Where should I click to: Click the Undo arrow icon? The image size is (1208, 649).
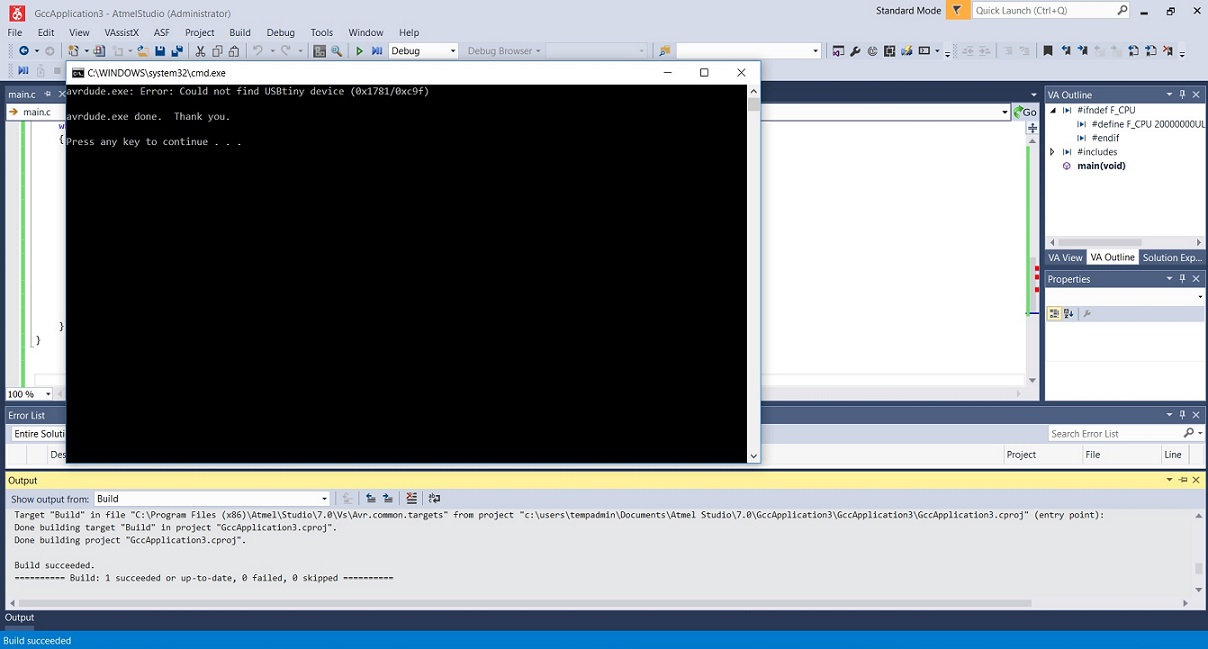click(257, 51)
